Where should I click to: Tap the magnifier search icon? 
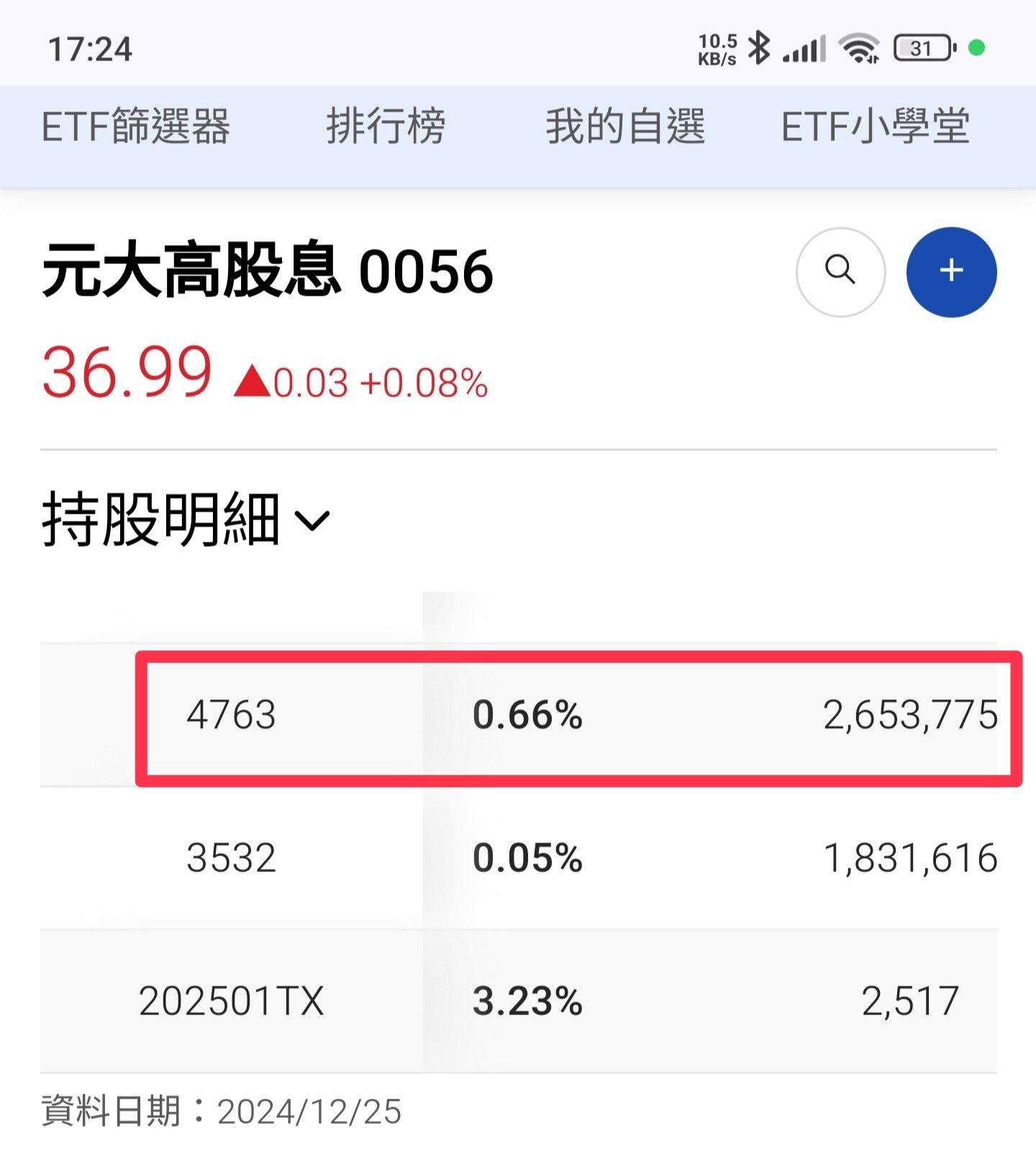[x=840, y=271]
